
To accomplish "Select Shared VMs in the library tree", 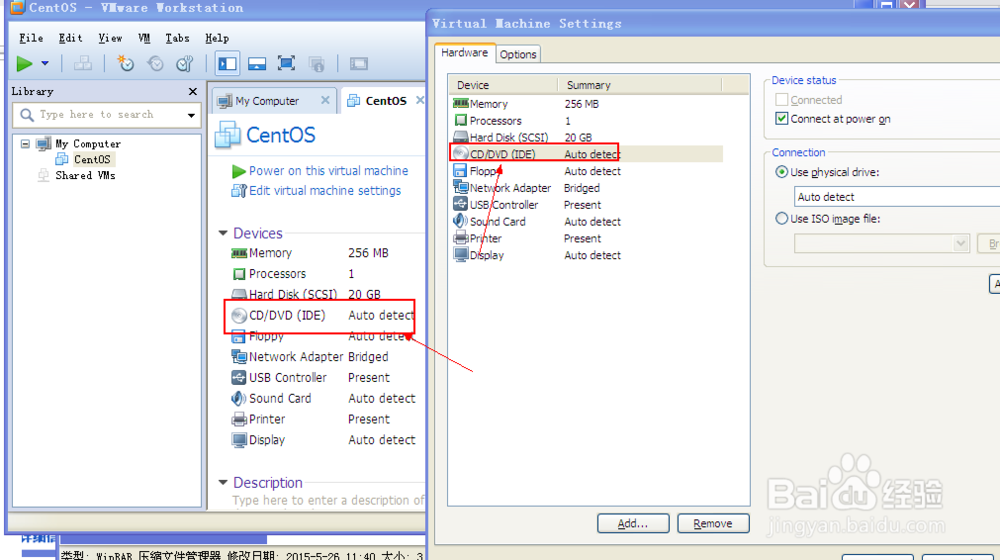I will point(85,175).
